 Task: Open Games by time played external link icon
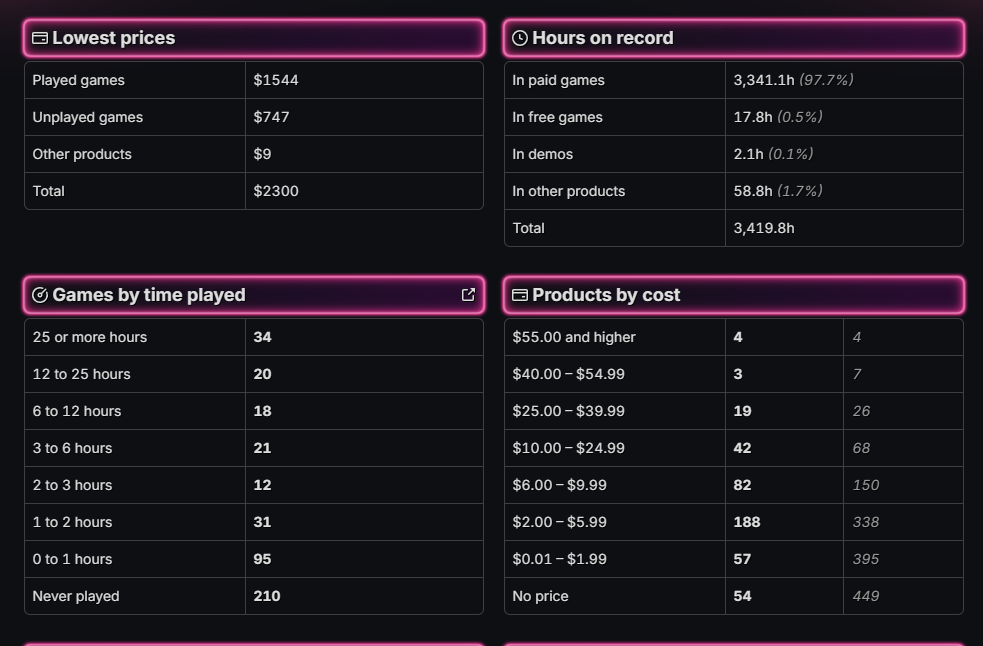tap(468, 295)
